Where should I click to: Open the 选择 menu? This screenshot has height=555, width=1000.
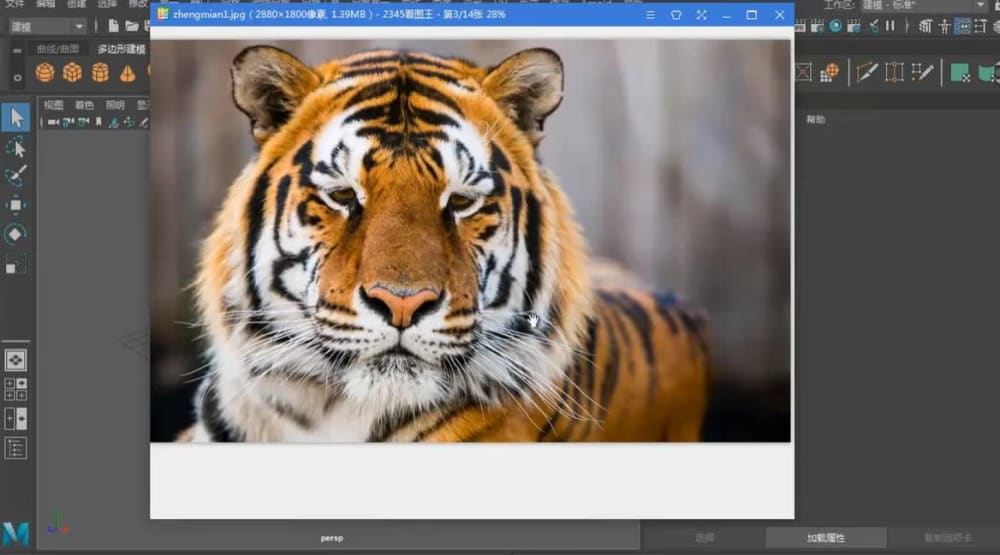[x=107, y=4]
